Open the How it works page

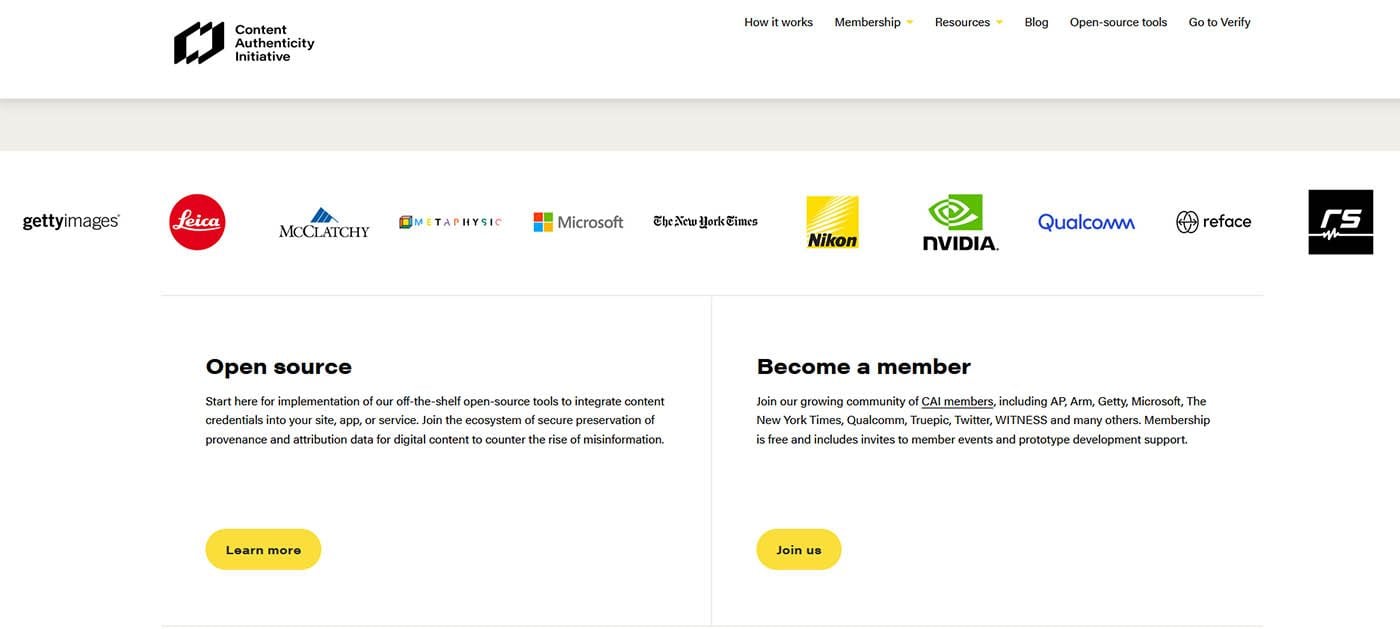(x=778, y=22)
